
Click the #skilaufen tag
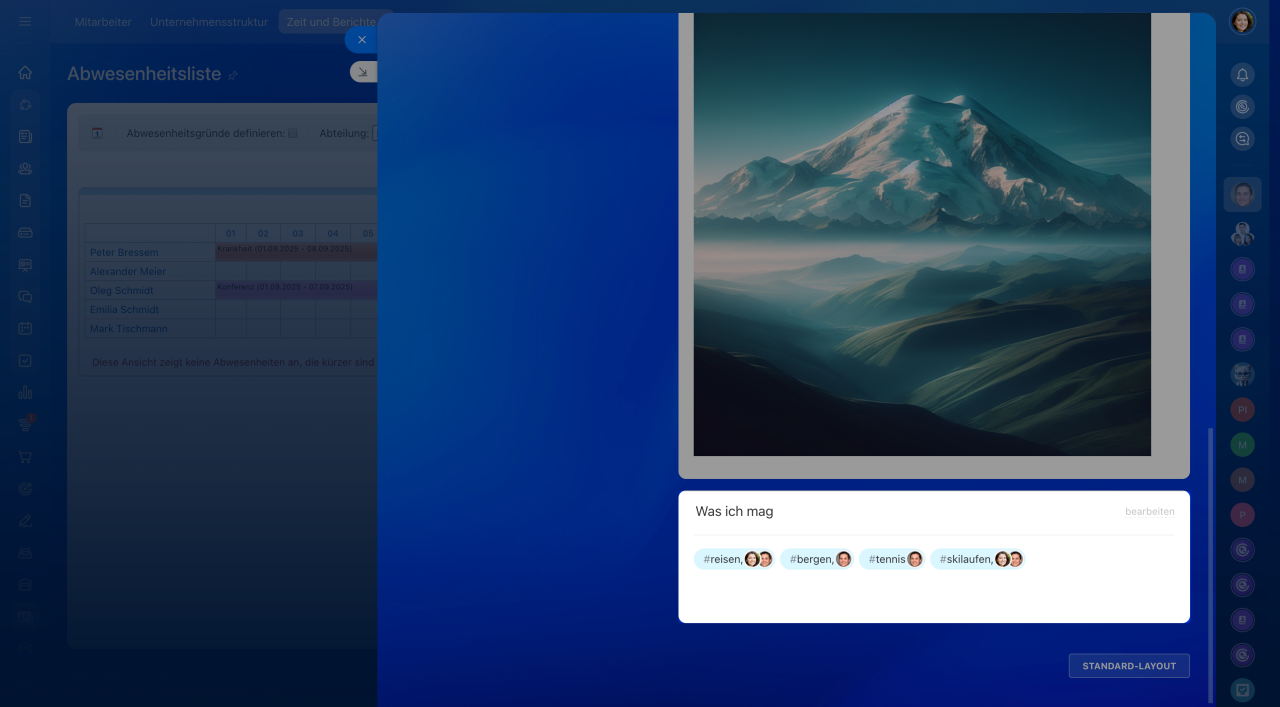tap(977, 559)
